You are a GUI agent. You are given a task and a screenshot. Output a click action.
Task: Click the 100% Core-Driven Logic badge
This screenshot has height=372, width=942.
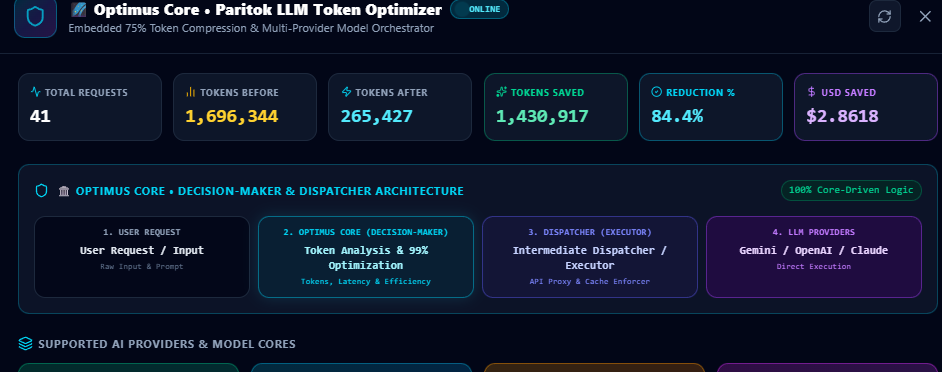click(x=851, y=190)
